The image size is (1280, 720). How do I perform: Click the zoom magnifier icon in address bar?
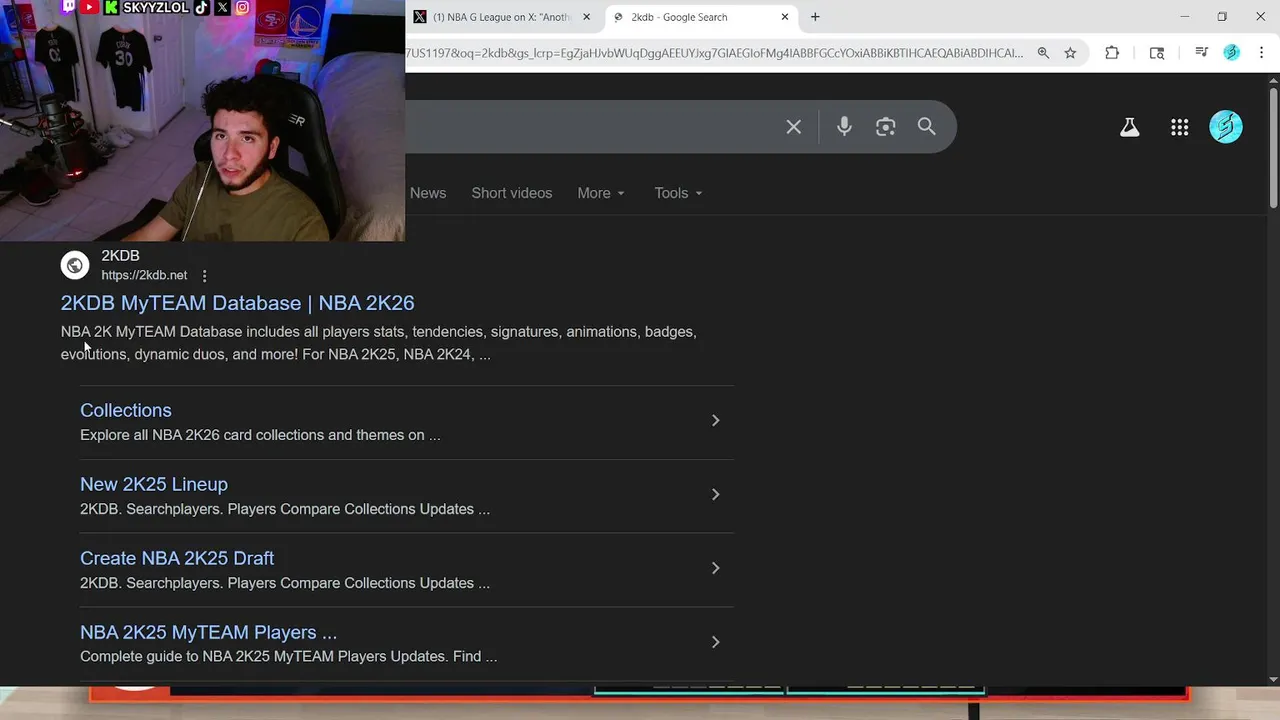click(1043, 53)
